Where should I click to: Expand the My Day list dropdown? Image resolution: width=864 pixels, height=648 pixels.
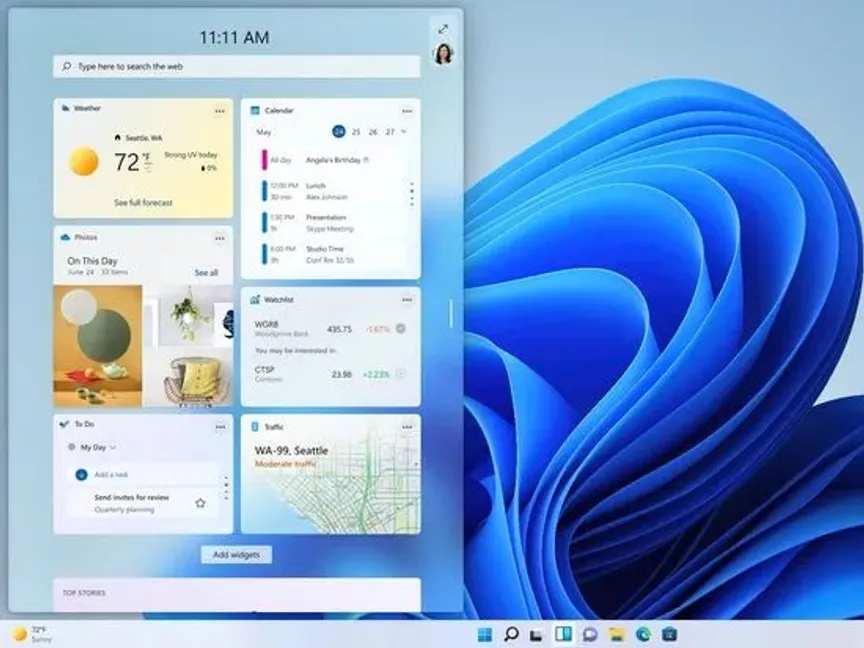[x=113, y=447]
